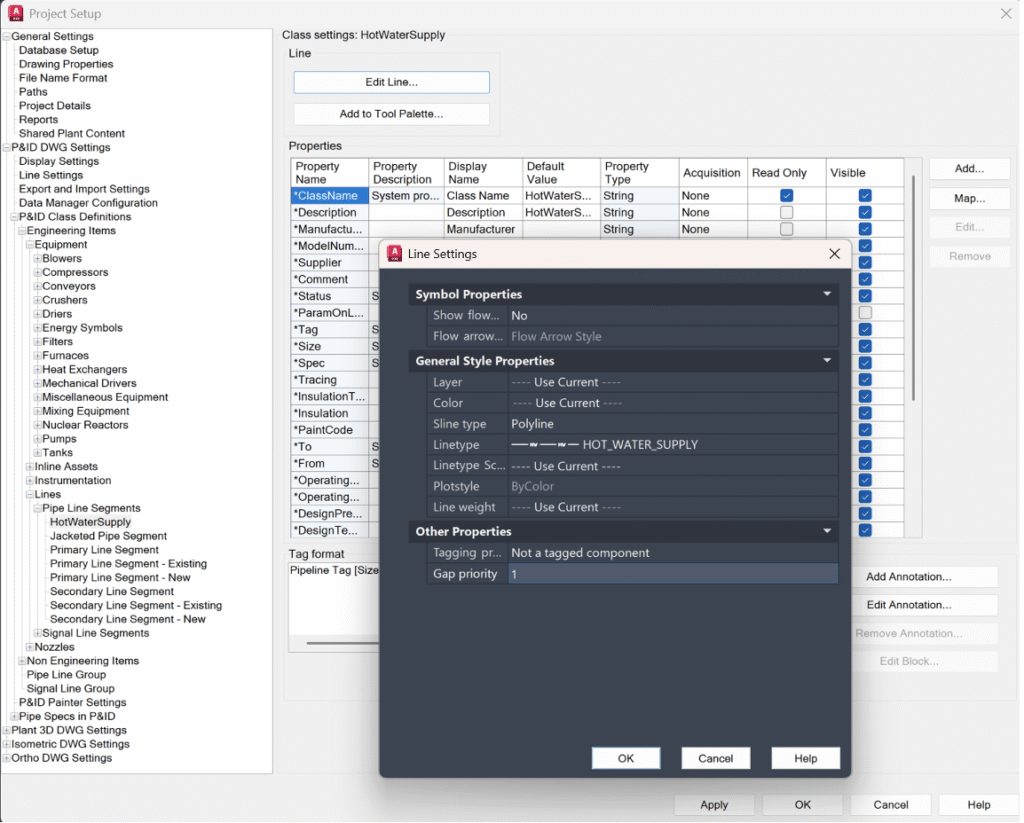Close the Project Setup window

click(x=1006, y=13)
